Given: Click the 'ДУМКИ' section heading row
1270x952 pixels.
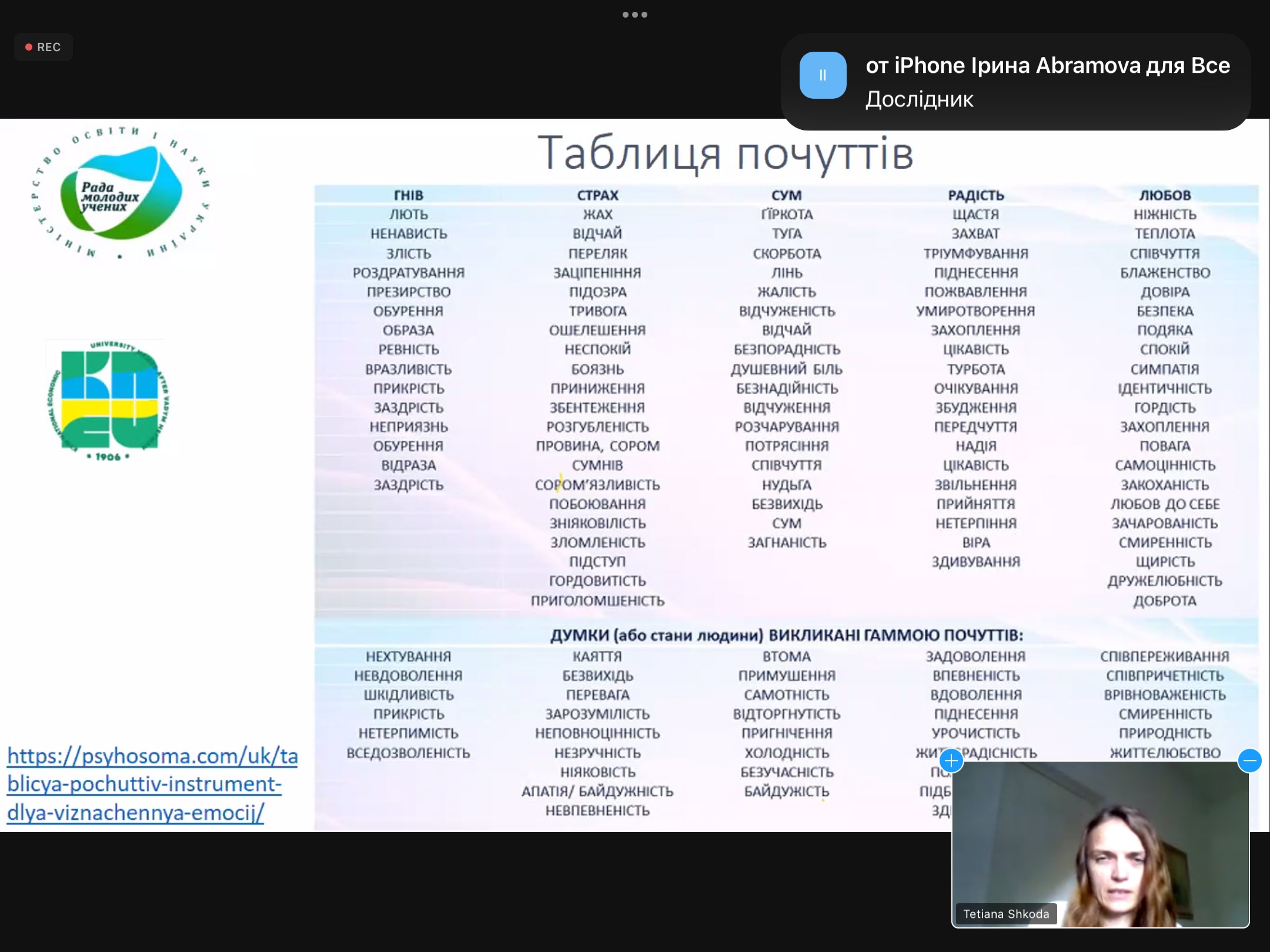Looking at the screenshot, I should coord(786,635).
